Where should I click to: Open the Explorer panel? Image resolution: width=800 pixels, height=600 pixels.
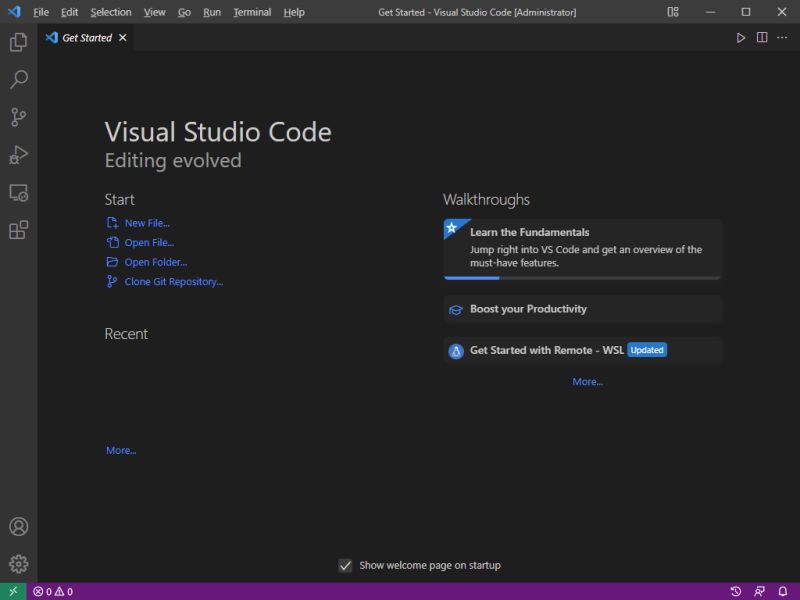(x=18, y=41)
